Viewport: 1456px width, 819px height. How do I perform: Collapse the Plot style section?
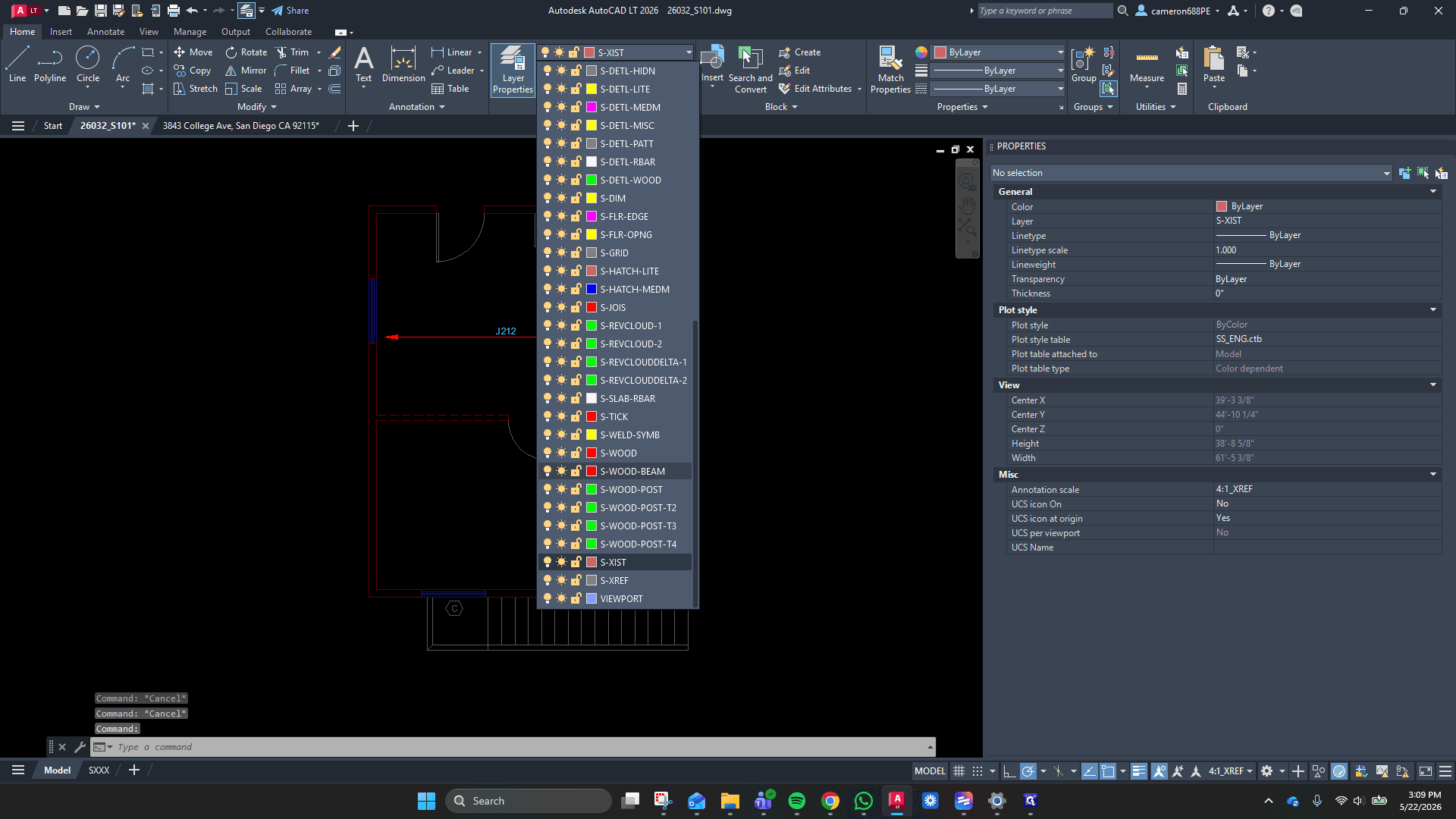click(1433, 309)
